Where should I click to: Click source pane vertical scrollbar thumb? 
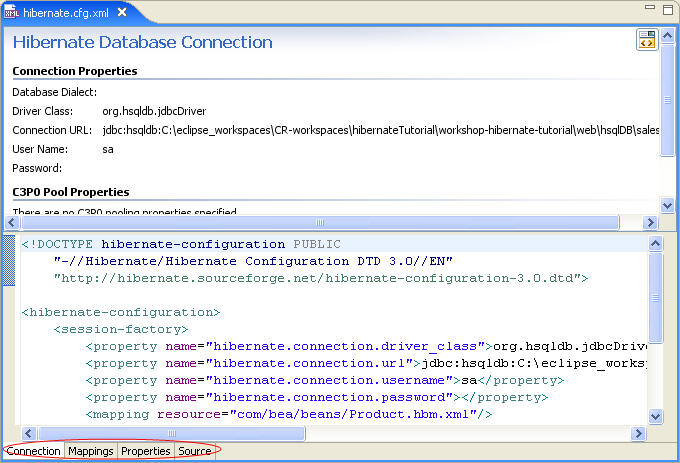click(x=655, y=298)
